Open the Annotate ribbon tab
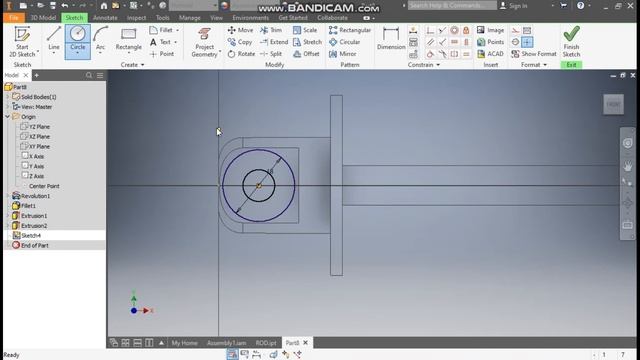 105,18
